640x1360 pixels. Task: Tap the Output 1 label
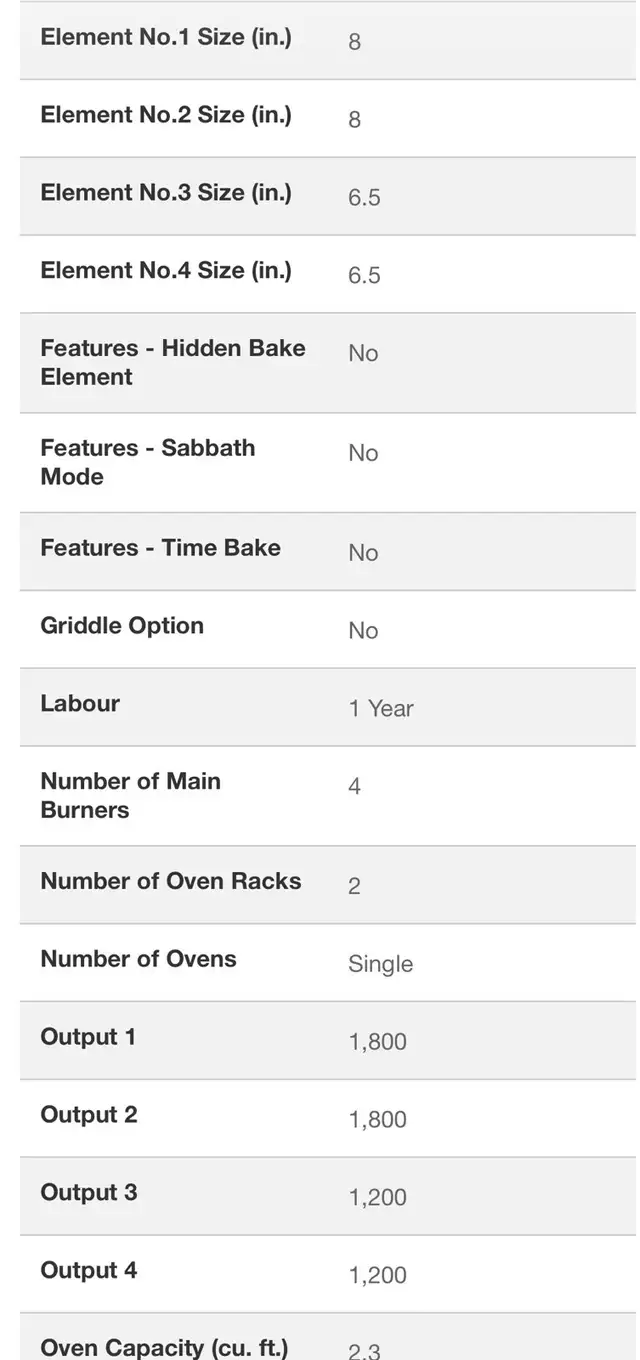click(x=88, y=1037)
